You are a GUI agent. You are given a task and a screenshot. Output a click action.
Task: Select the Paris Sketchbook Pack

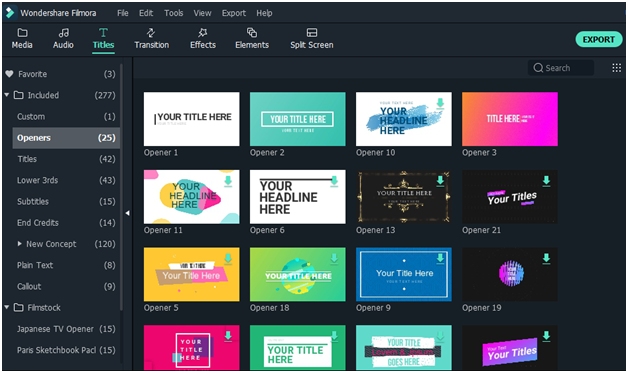(66, 350)
